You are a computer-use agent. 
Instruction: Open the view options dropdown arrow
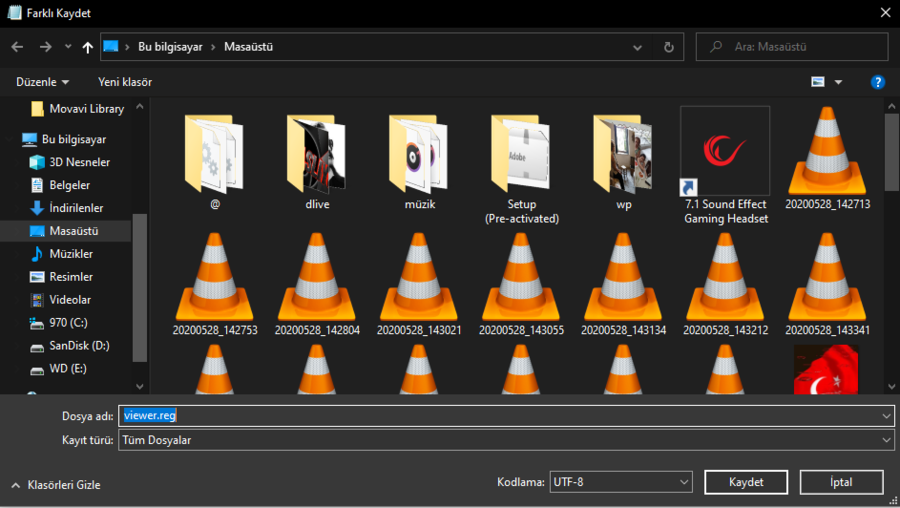[x=838, y=82]
